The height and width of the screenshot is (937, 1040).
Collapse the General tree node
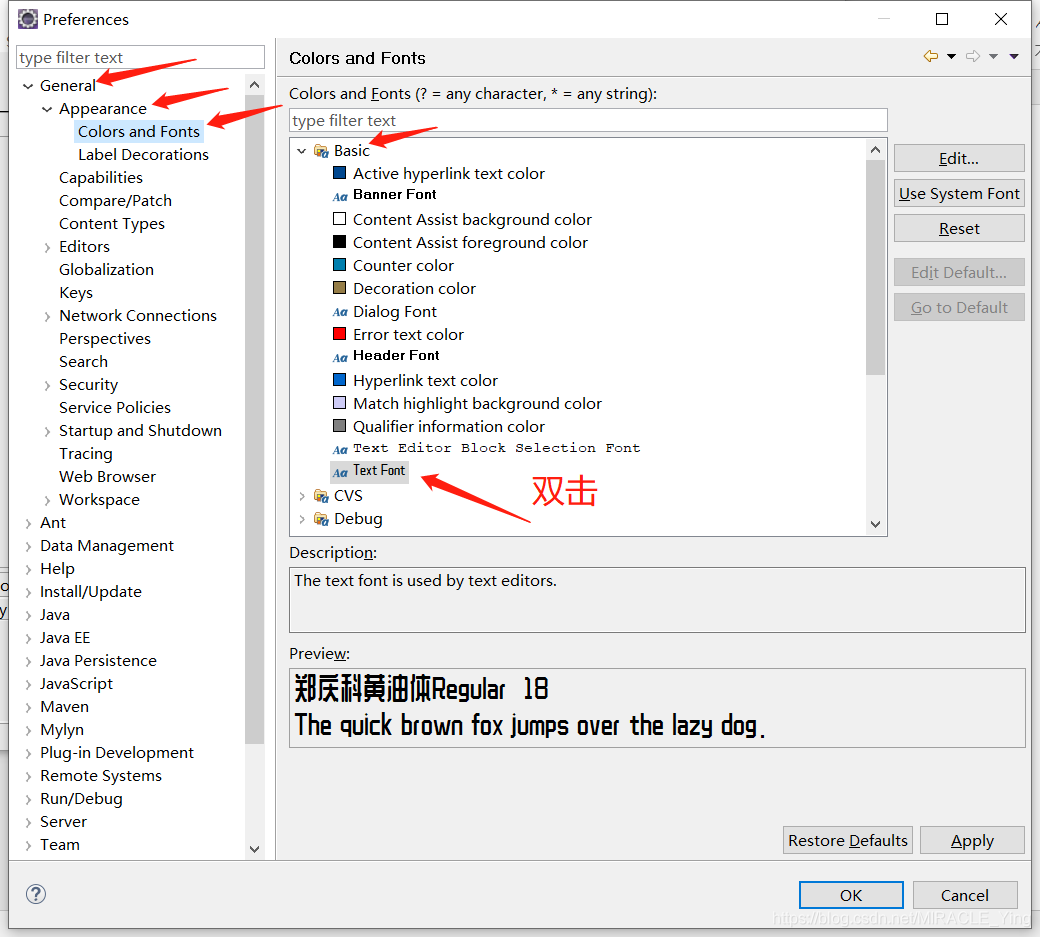28,86
